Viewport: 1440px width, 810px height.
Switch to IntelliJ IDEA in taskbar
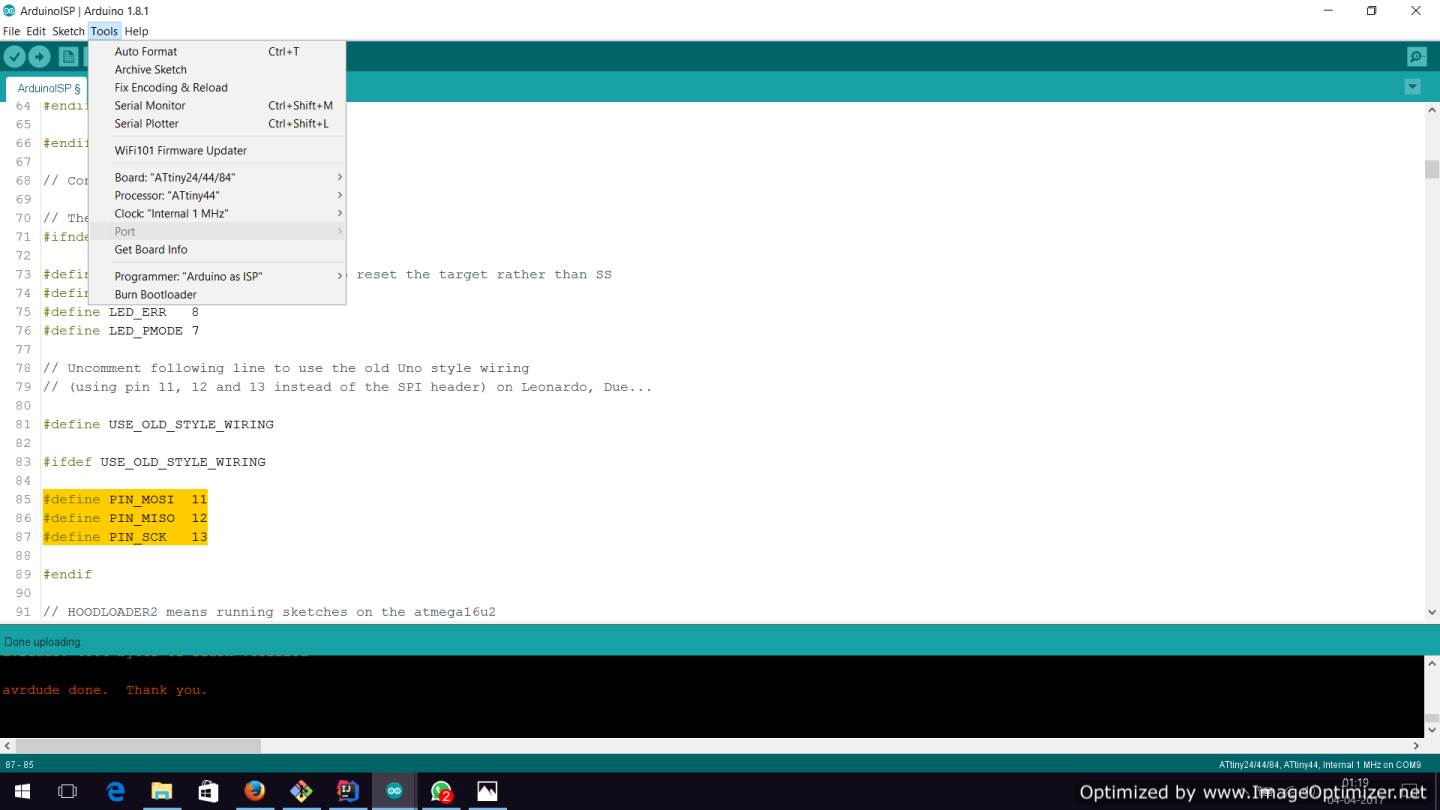pyautogui.click(x=347, y=791)
